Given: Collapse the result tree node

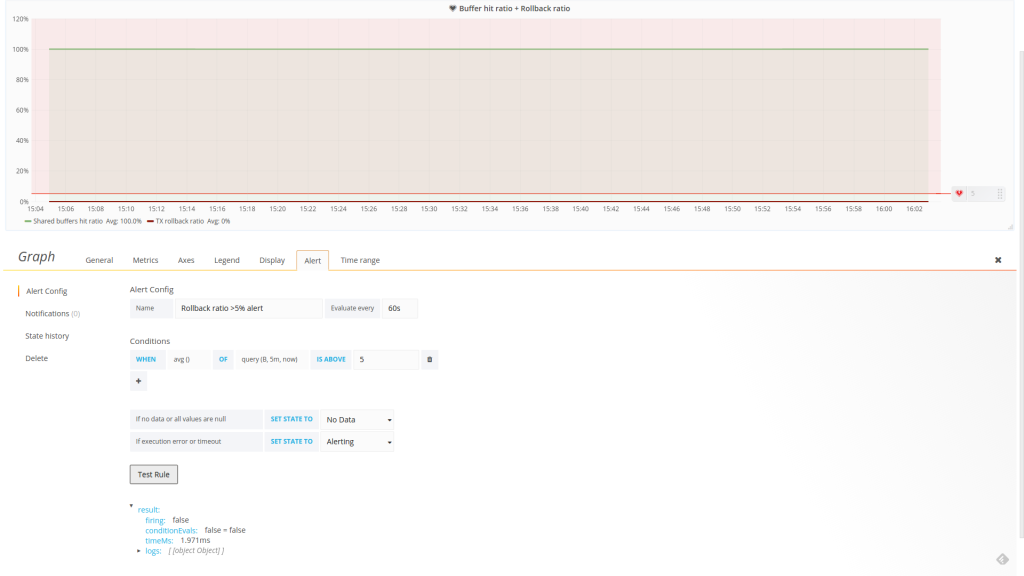Looking at the screenshot, I should coord(132,506).
